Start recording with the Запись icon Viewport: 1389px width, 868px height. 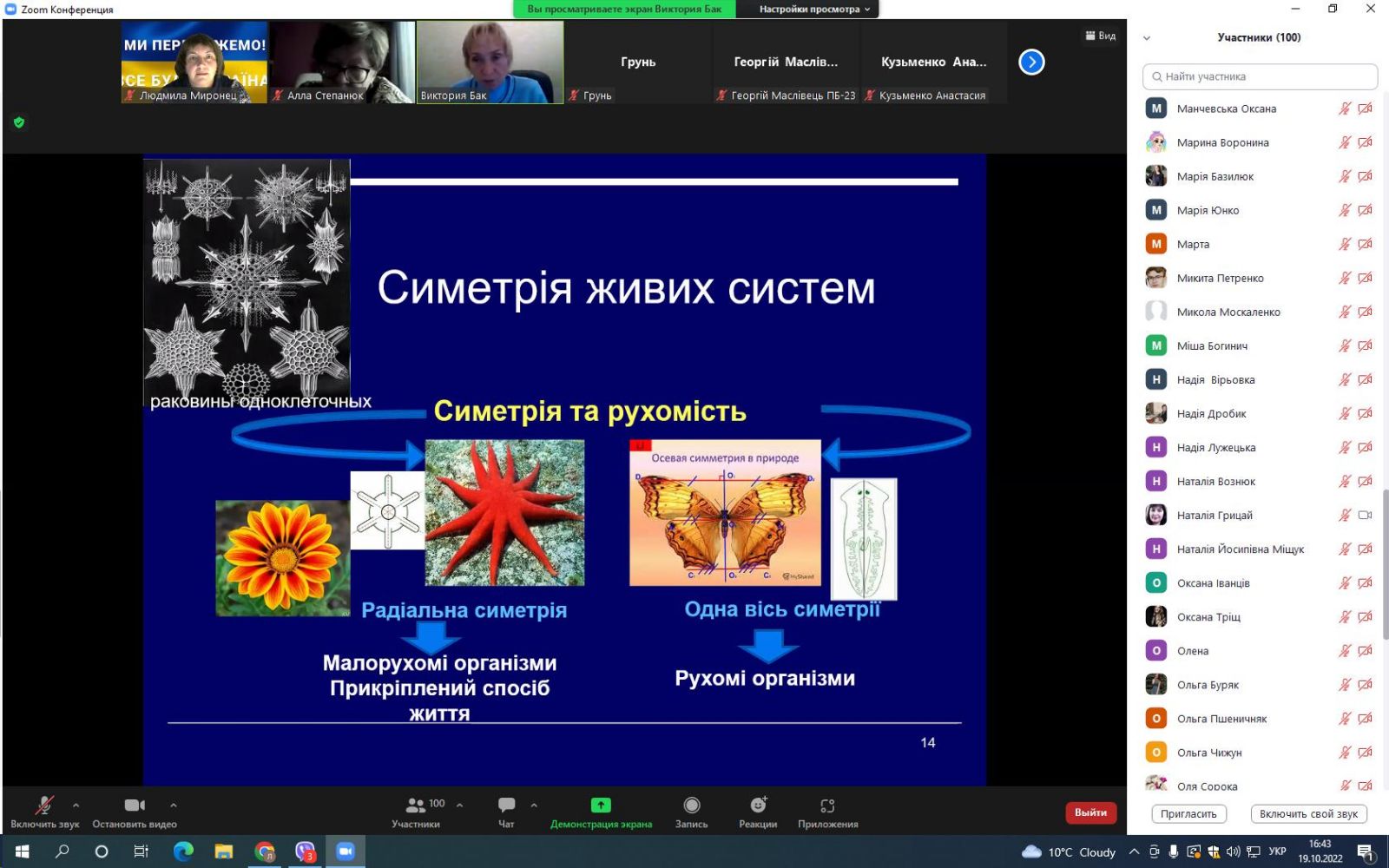[691, 806]
